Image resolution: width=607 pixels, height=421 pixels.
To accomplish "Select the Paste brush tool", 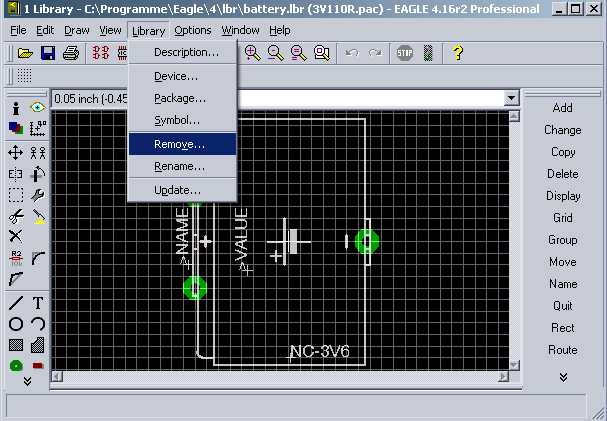I will [x=38, y=217].
